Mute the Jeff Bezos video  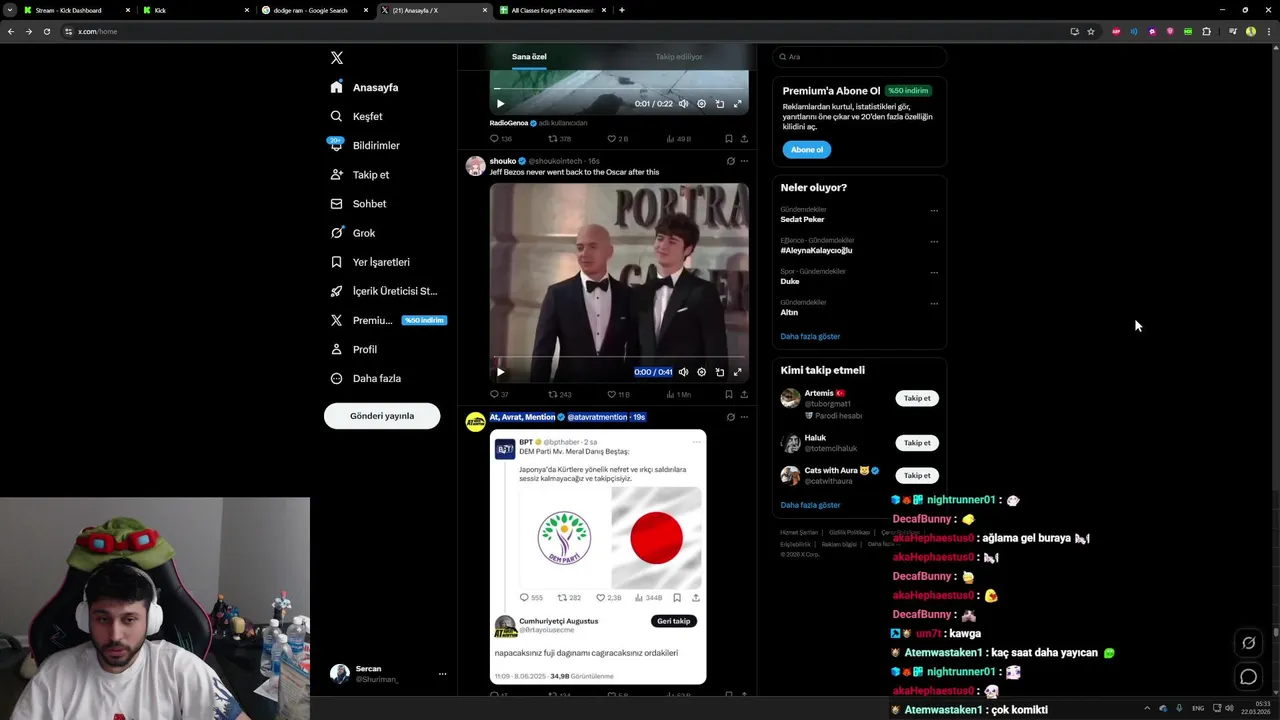684,372
